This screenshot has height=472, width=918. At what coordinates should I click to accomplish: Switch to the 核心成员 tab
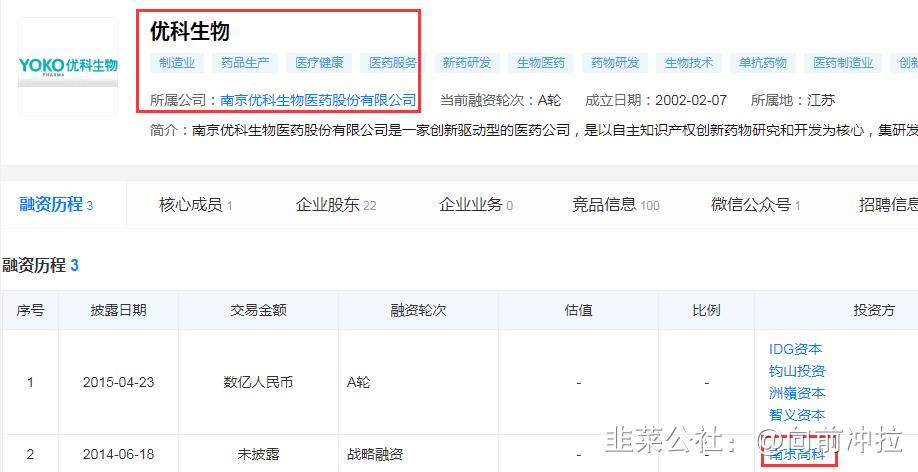click(196, 205)
